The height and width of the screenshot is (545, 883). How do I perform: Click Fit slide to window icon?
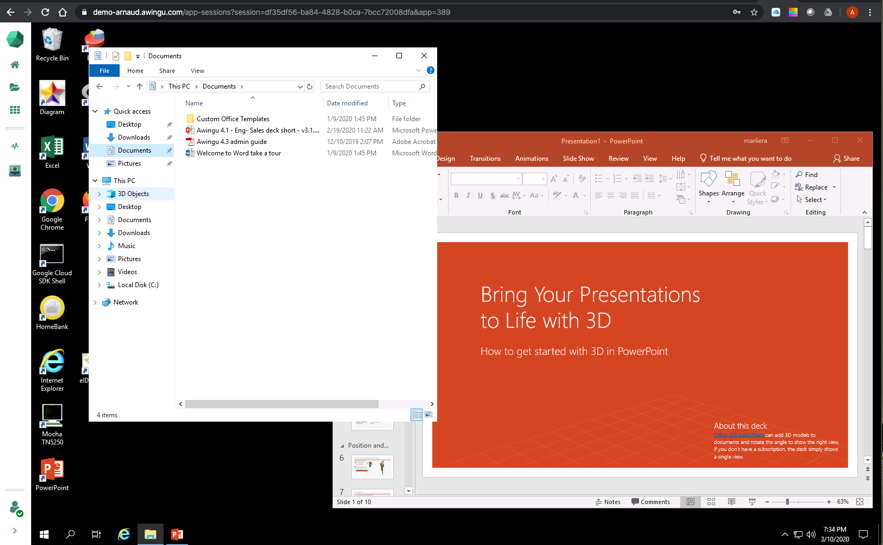click(859, 502)
